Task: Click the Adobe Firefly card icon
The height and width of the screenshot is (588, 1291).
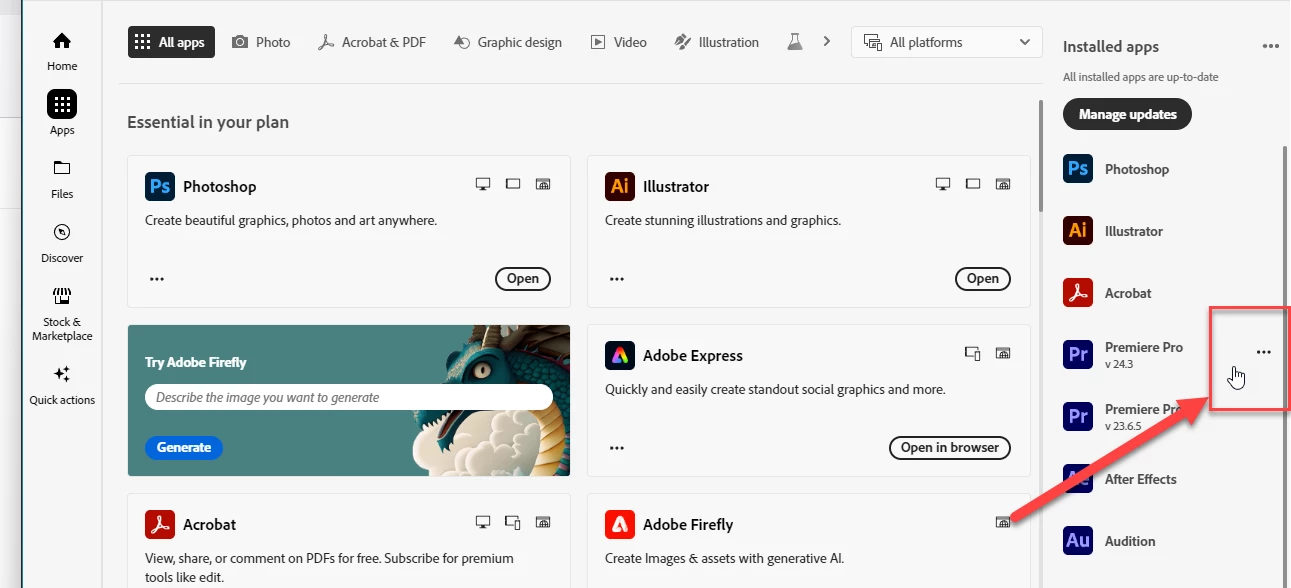Action: coord(620,524)
